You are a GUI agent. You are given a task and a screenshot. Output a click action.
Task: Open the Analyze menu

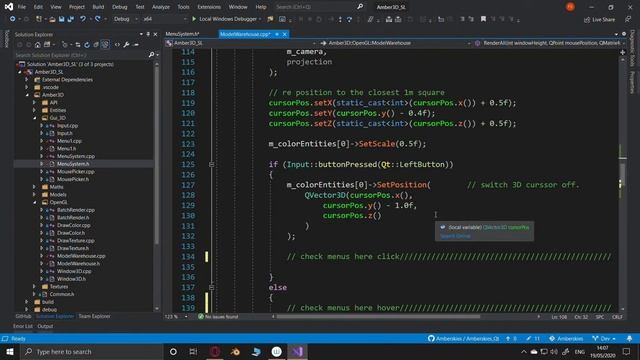pos(161,7)
